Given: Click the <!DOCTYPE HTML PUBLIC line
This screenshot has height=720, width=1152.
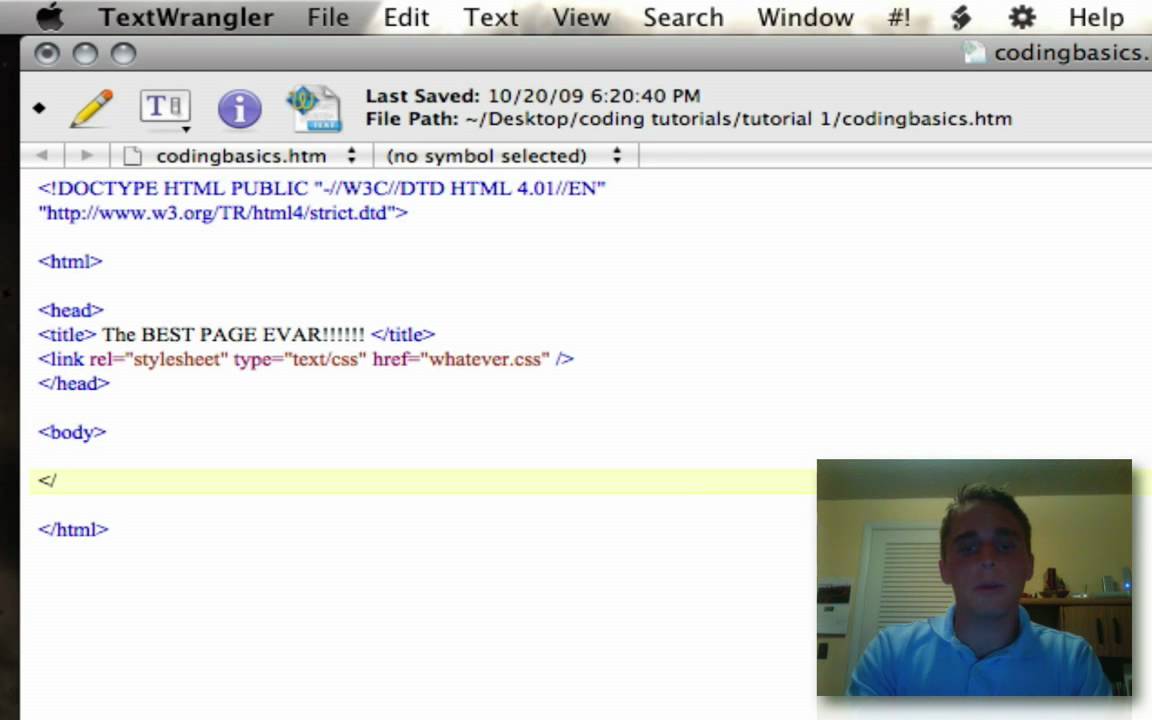Looking at the screenshot, I should tap(322, 189).
